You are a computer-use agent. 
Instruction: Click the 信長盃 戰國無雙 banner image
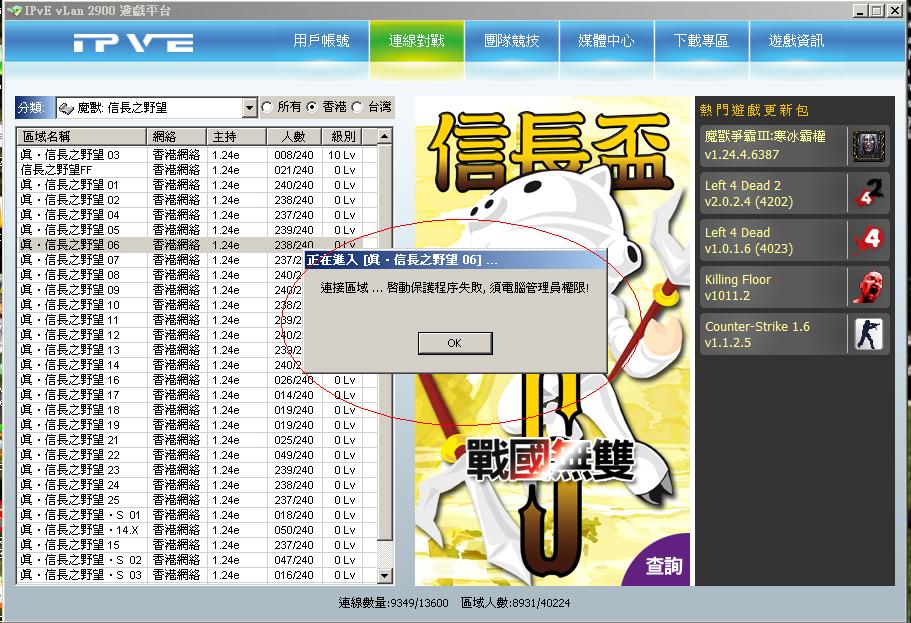click(552, 341)
